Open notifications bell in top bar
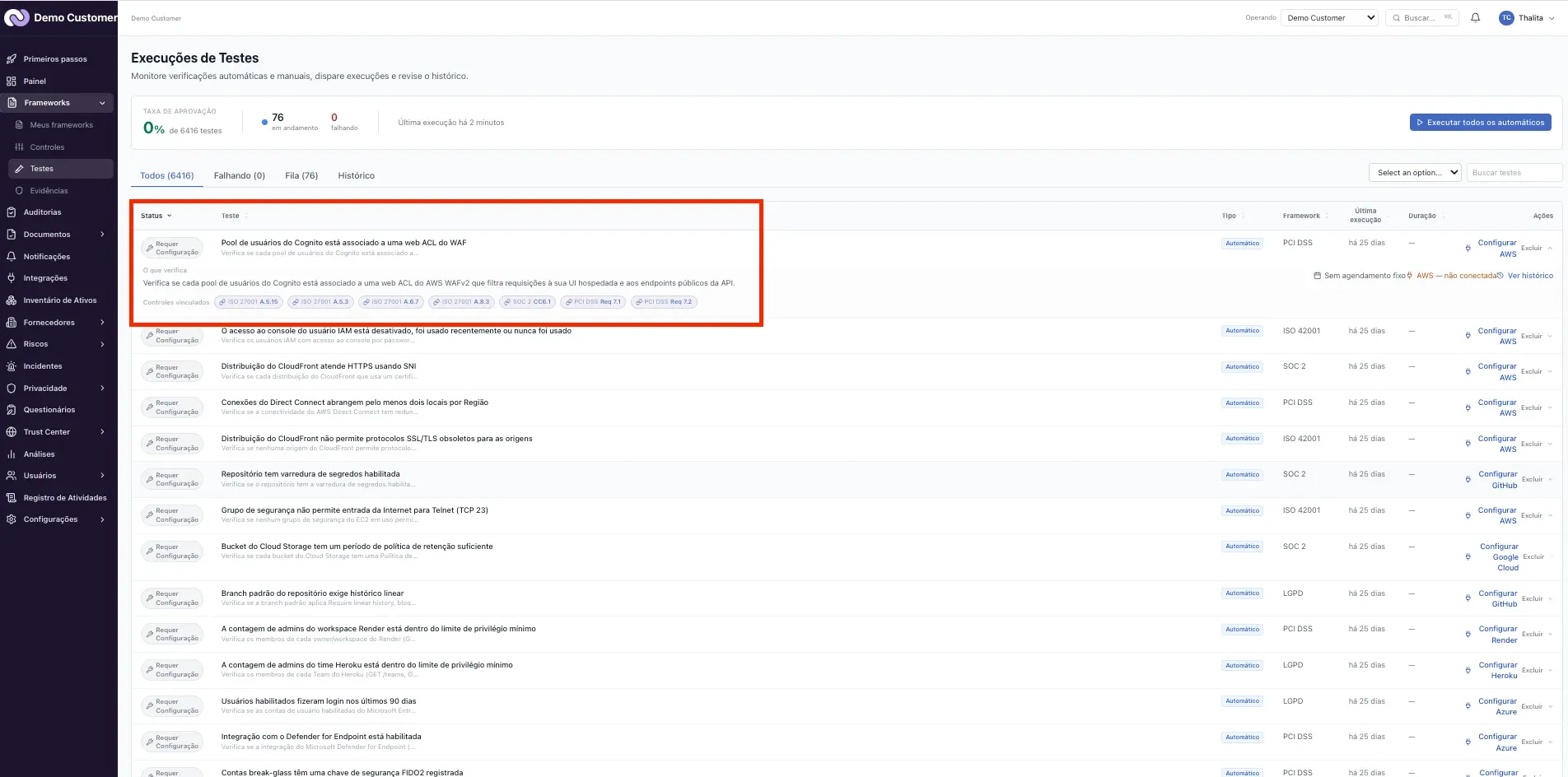Image resolution: width=1568 pixels, height=777 pixels. 1475,17
